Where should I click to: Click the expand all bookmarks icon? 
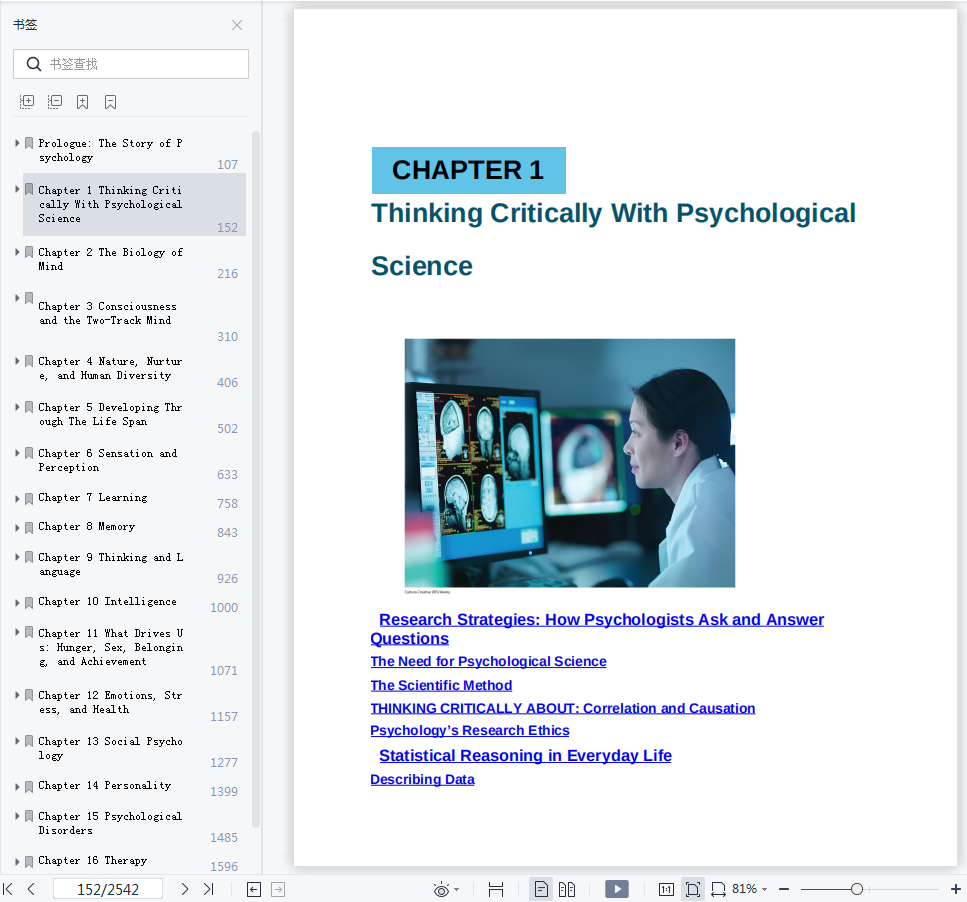click(x=27, y=102)
